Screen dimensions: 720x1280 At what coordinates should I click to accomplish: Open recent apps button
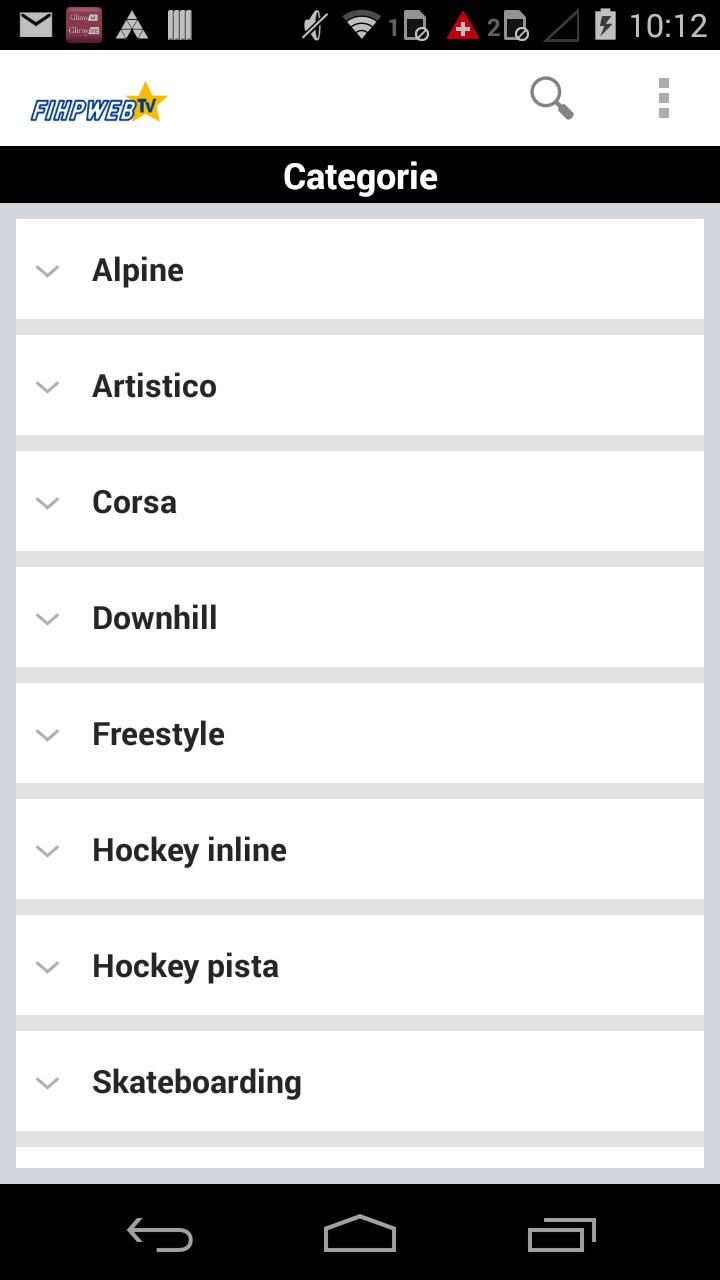click(561, 1234)
